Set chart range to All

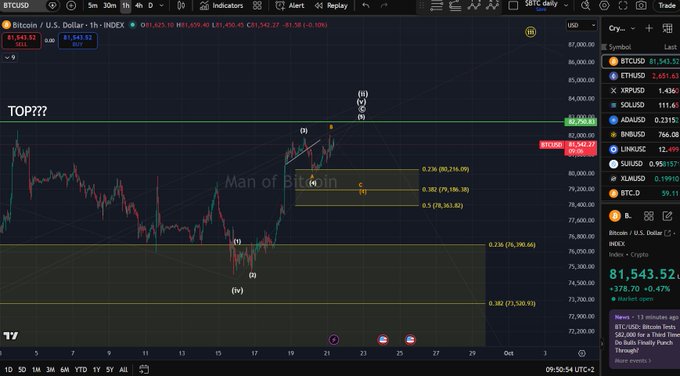(x=124, y=369)
